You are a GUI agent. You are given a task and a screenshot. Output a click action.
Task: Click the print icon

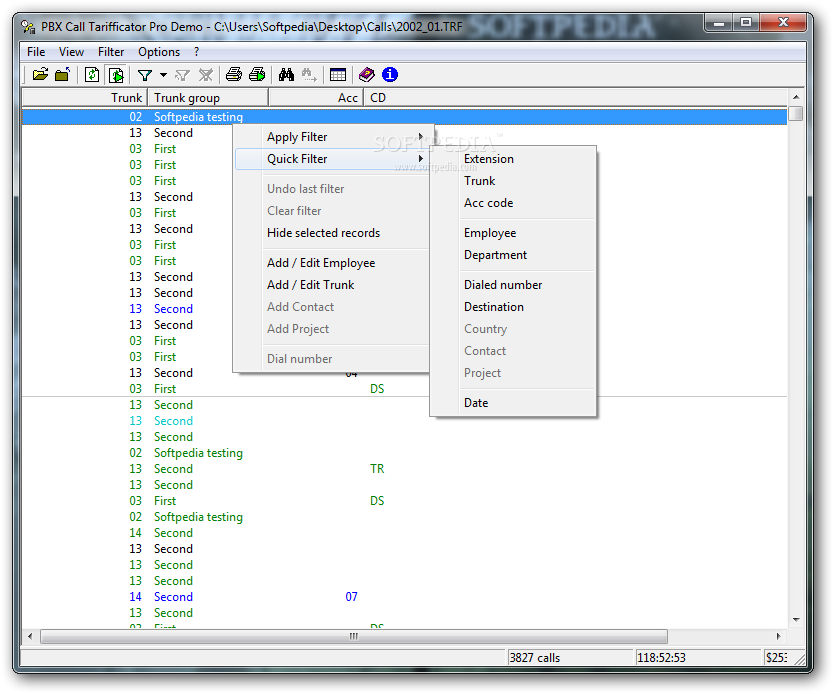pyautogui.click(x=234, y=74)
